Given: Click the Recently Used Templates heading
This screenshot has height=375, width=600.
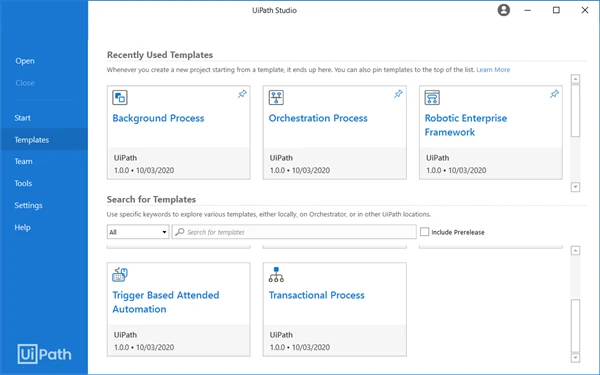Looking at the screenshot, I should tap(160, 55).
